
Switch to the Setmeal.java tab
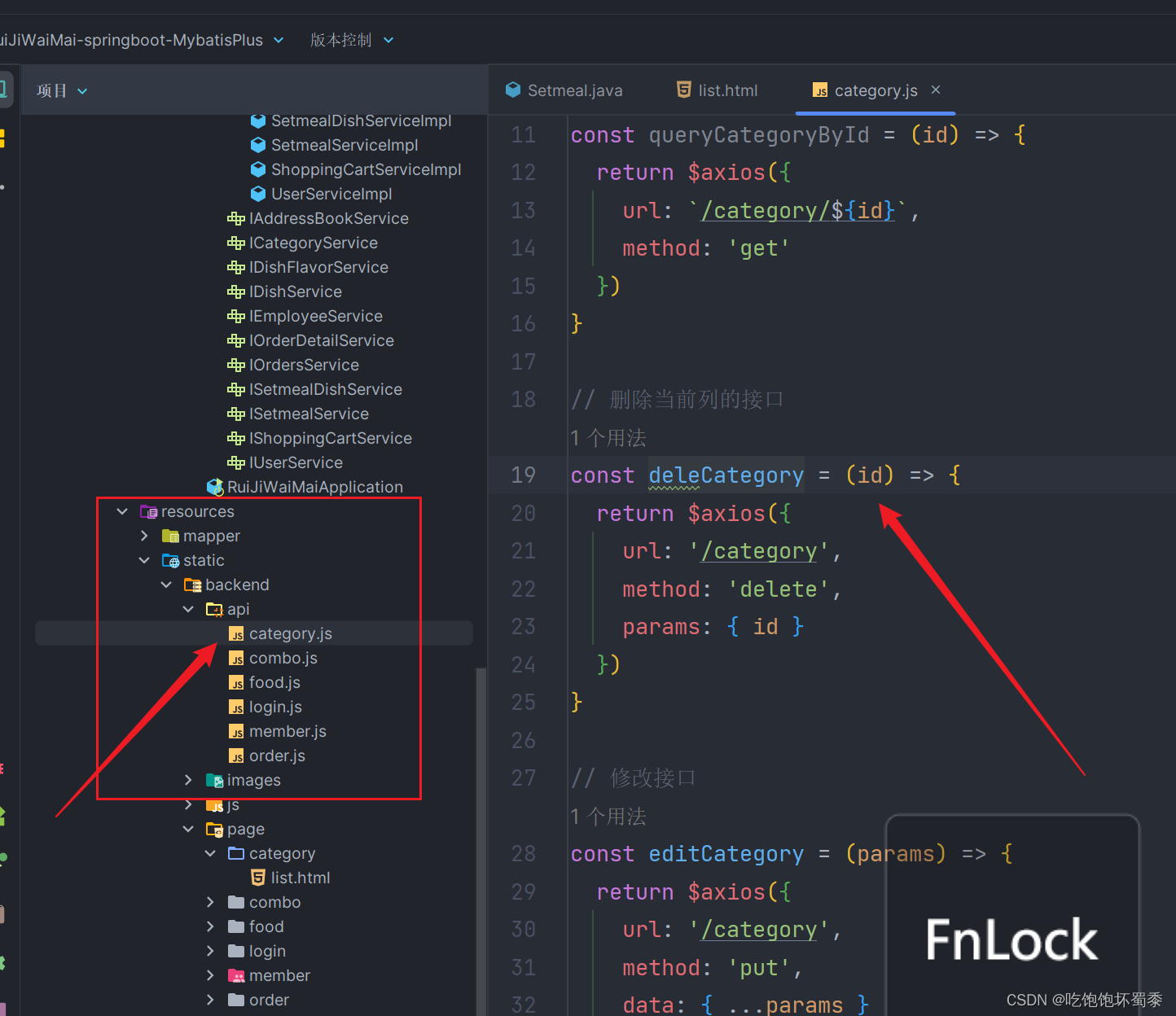(564, 90)
